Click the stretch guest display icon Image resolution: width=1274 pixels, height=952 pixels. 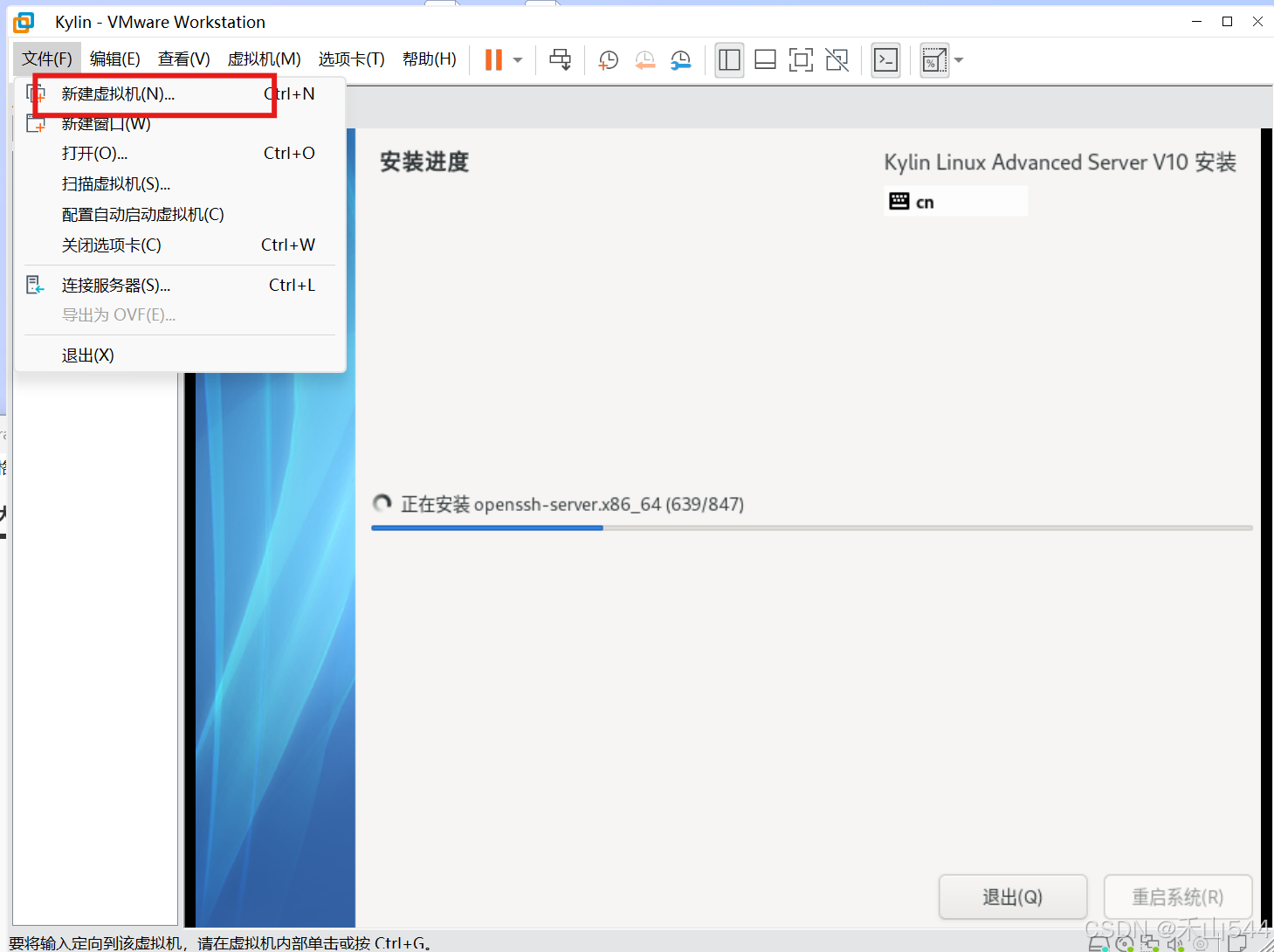point(934,59)
